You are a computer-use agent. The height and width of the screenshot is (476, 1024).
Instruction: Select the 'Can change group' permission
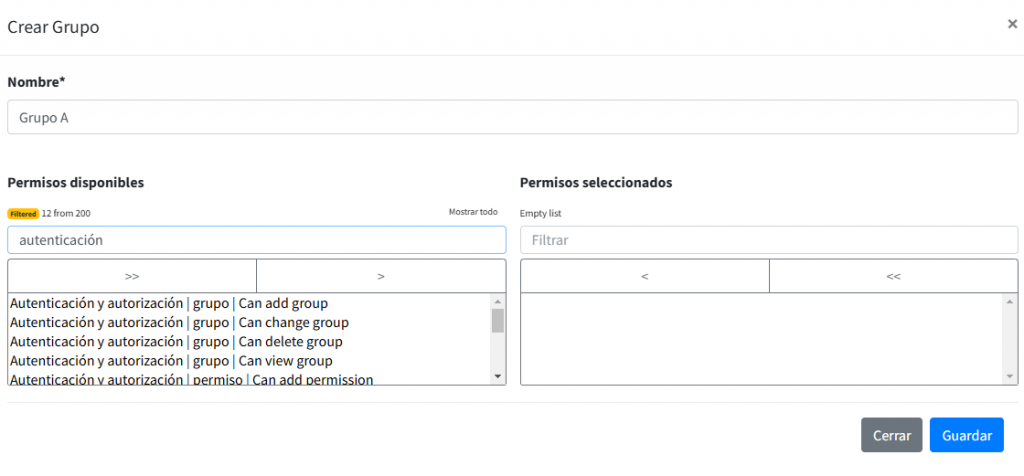click(x=178, y=322)
